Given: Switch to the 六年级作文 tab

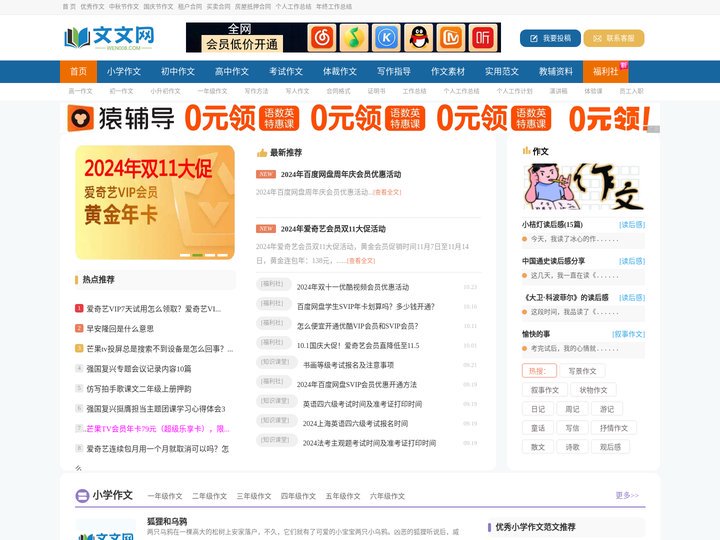Looking at the screenshot, I should point(388,496).
